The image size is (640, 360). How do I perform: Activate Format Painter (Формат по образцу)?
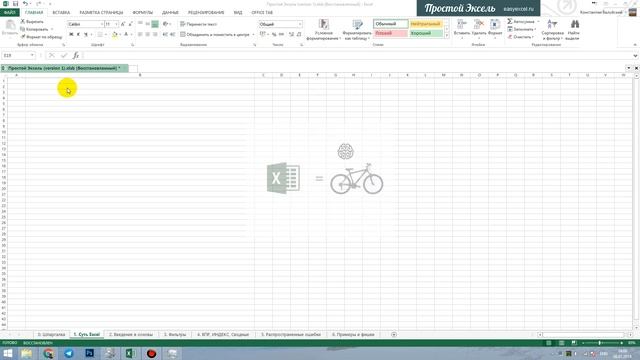[41, 37]
